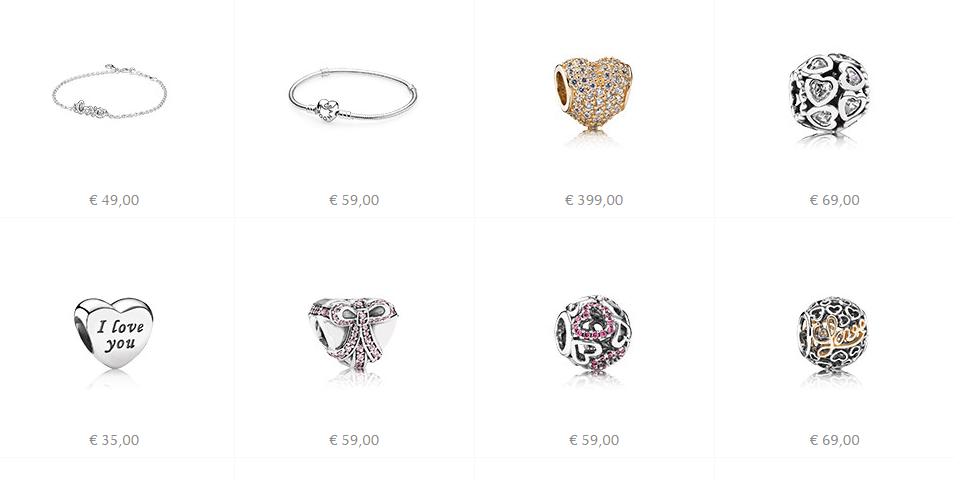Click the 'I love you' engraving text

[x=120, y=335]
